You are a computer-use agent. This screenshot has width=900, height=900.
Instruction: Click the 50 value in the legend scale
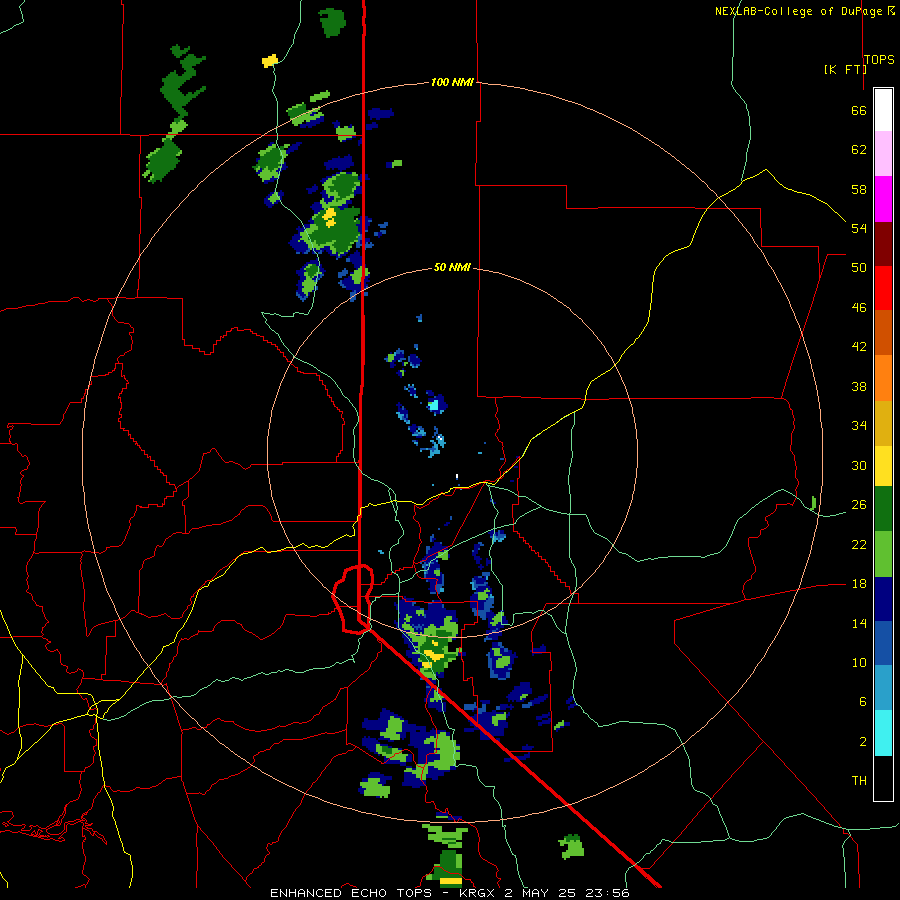tap(859, 268)
